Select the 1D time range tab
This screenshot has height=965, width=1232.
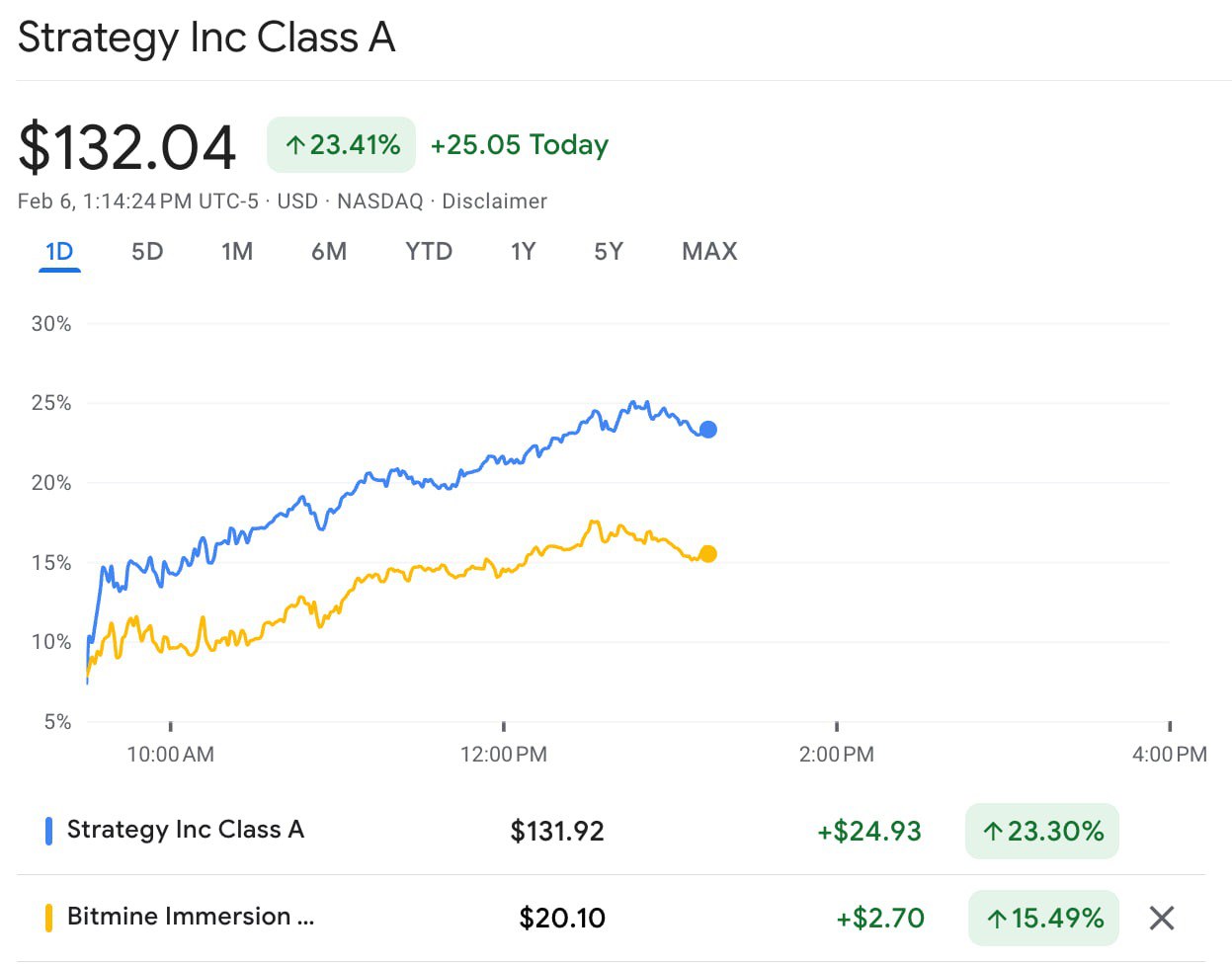(x=59, y=252)
